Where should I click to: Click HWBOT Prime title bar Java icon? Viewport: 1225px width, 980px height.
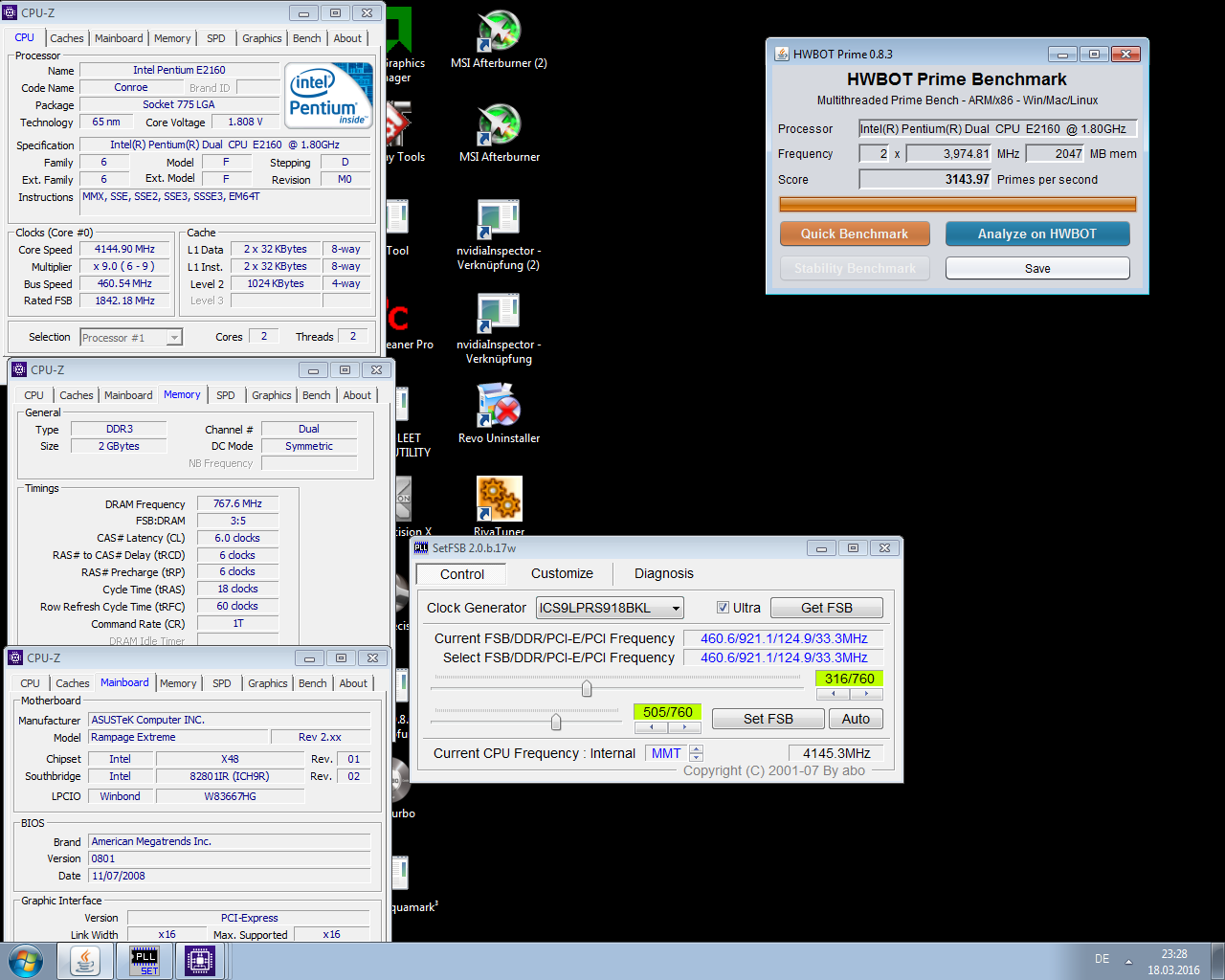[x=782, y=55]
